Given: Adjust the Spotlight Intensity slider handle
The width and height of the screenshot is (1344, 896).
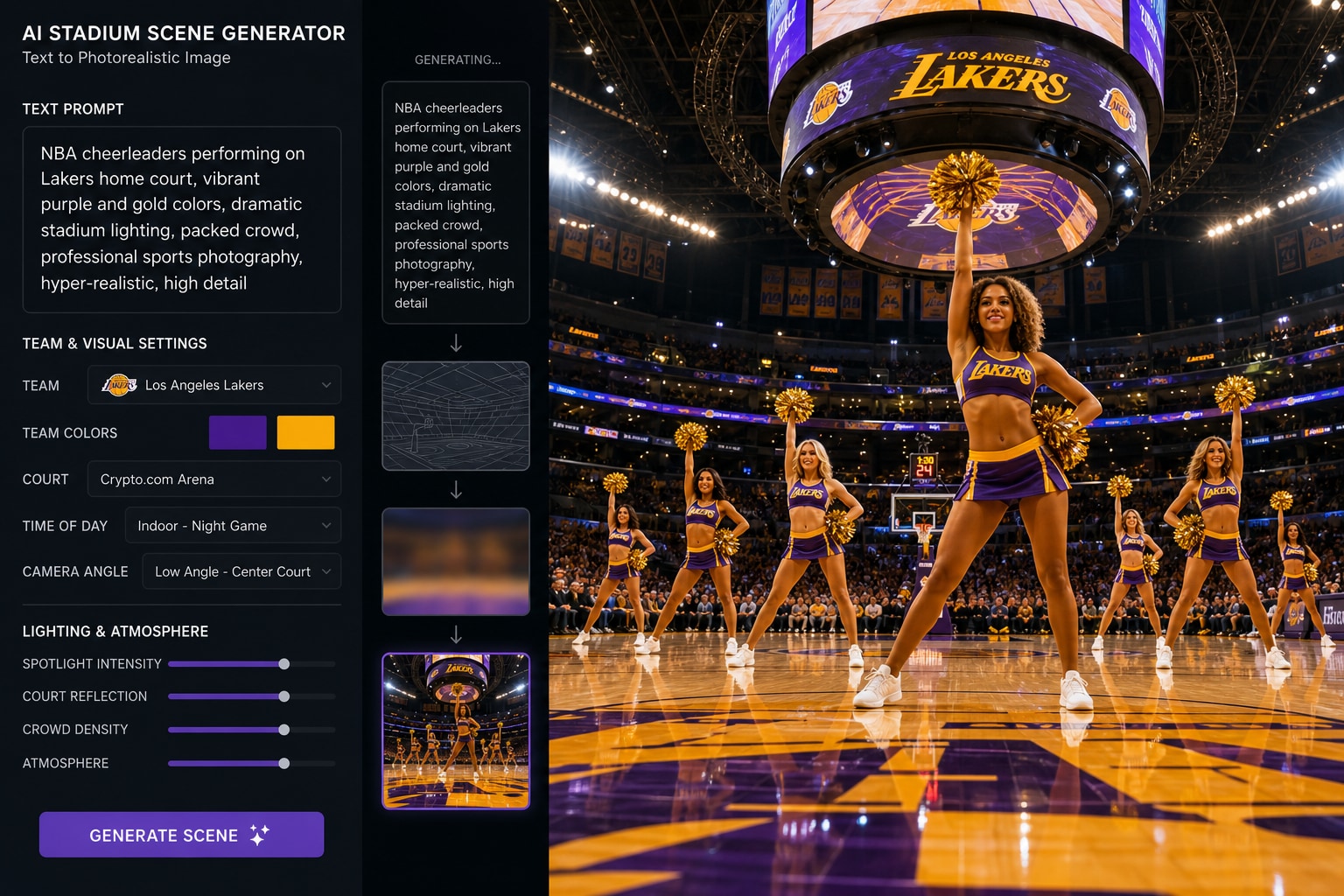Looking at the screenshot, I should (x=284, y=664).
